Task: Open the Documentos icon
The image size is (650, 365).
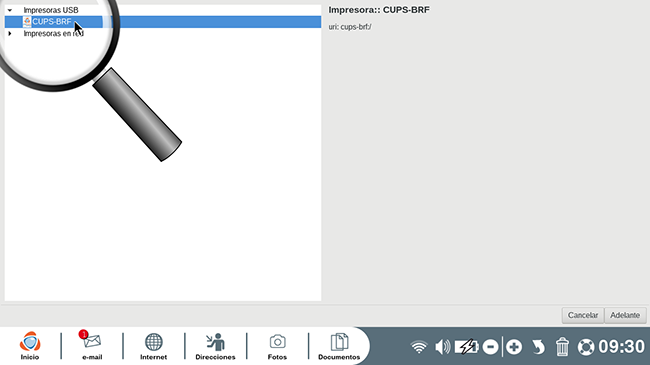Action: pyautogui.click(x=339, y=345)
